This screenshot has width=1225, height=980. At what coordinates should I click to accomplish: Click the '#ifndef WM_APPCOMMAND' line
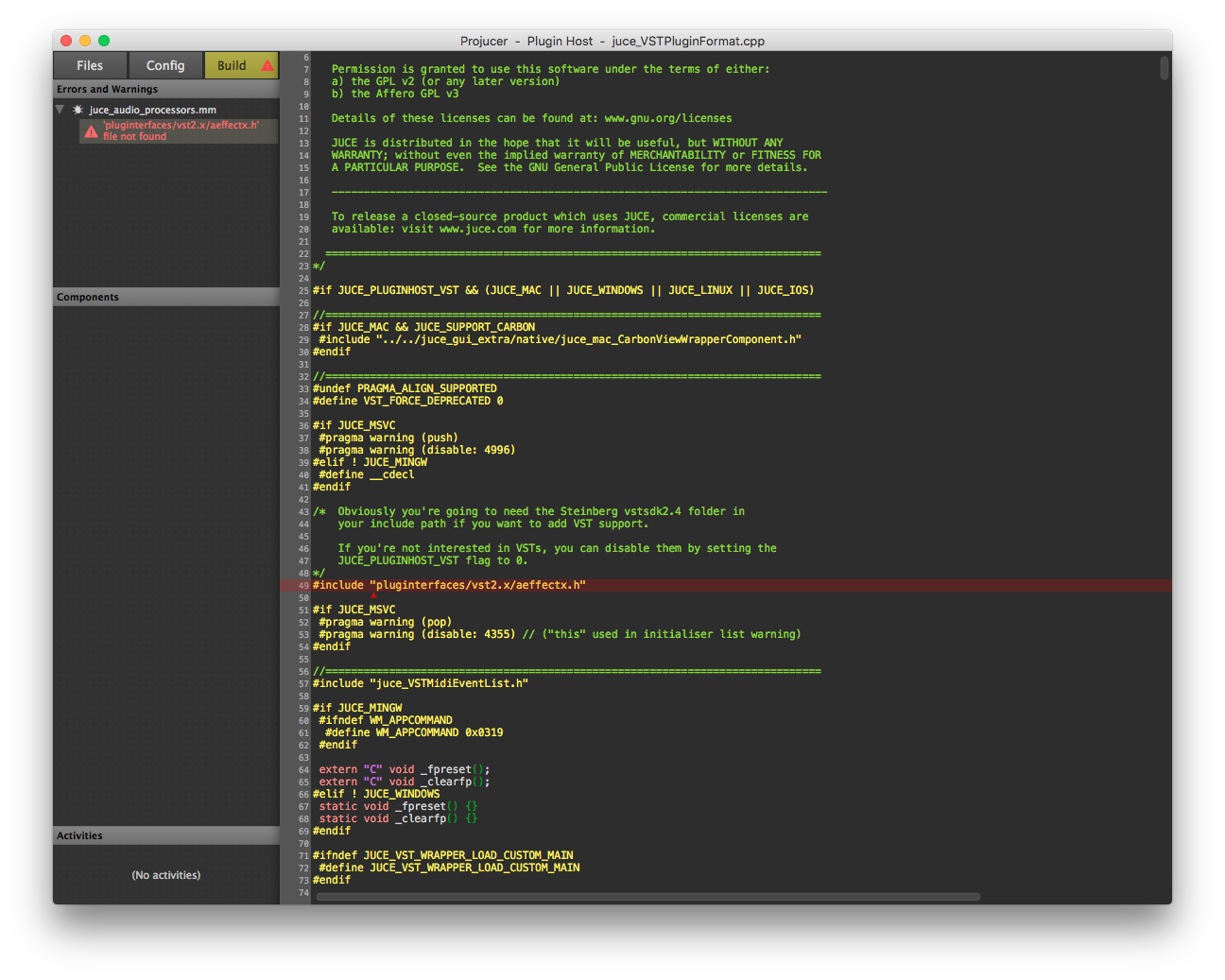click(x=386, y=720)
